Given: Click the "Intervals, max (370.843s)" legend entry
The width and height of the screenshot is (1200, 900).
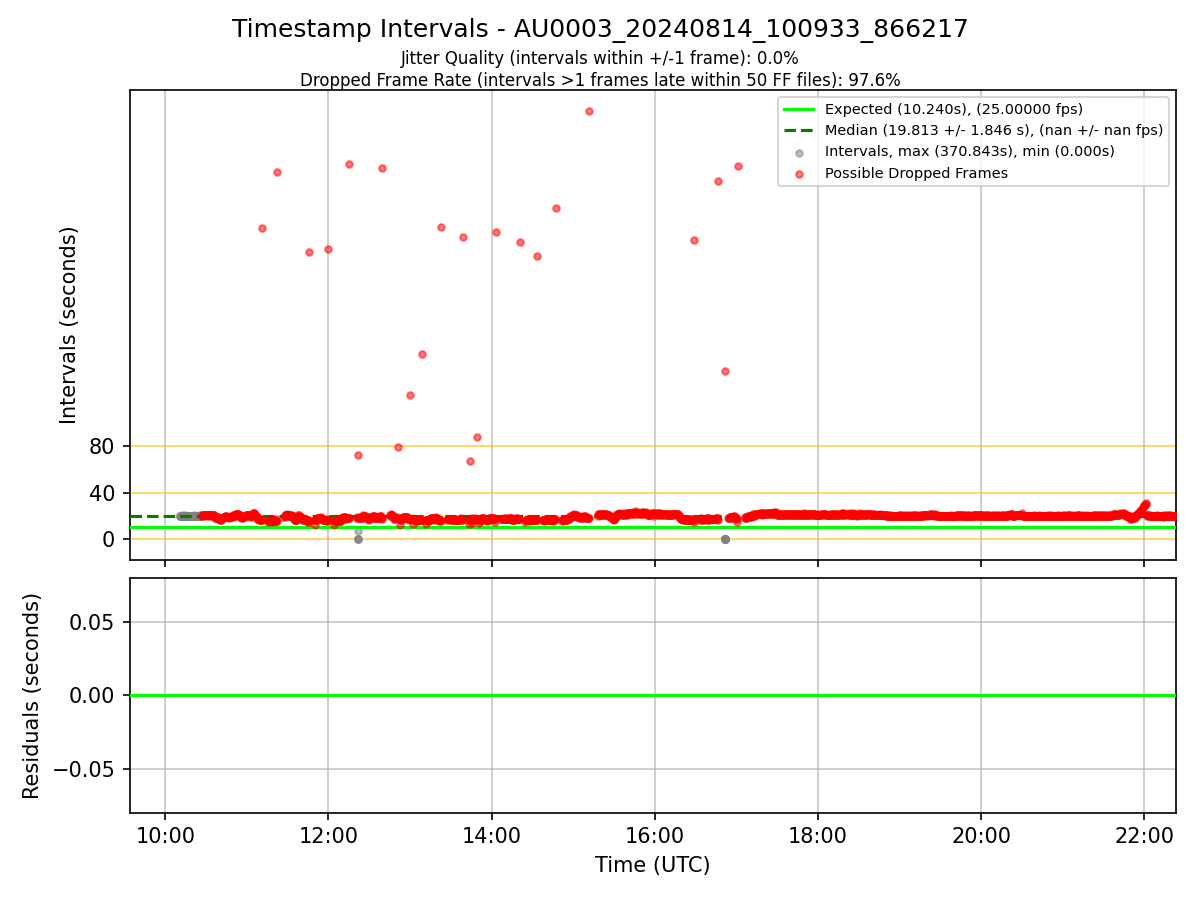Looking at the screenshot, I should (x=969, y=151).
